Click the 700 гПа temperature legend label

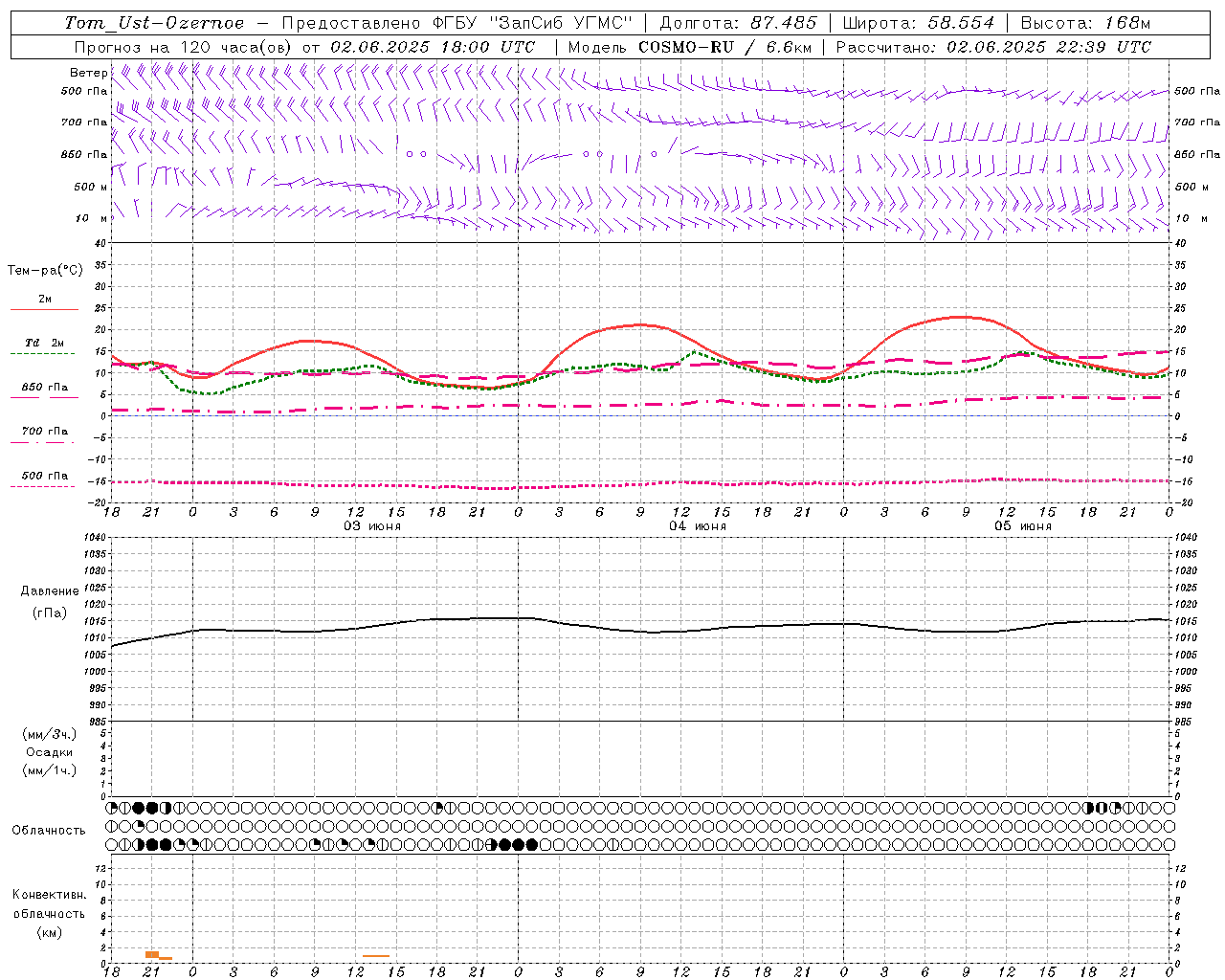[45, 431]
